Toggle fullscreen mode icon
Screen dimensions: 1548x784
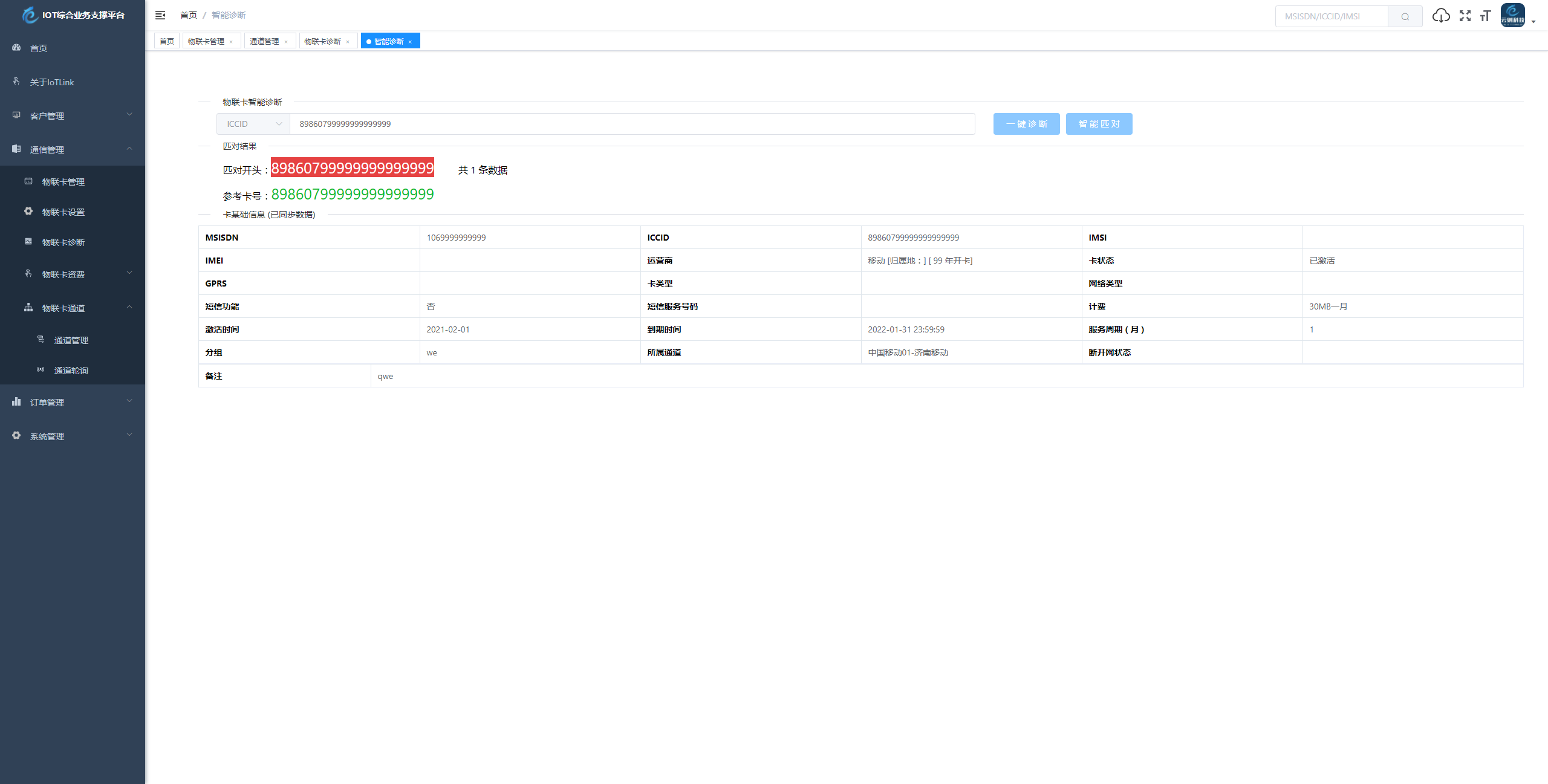[1465, 16]
